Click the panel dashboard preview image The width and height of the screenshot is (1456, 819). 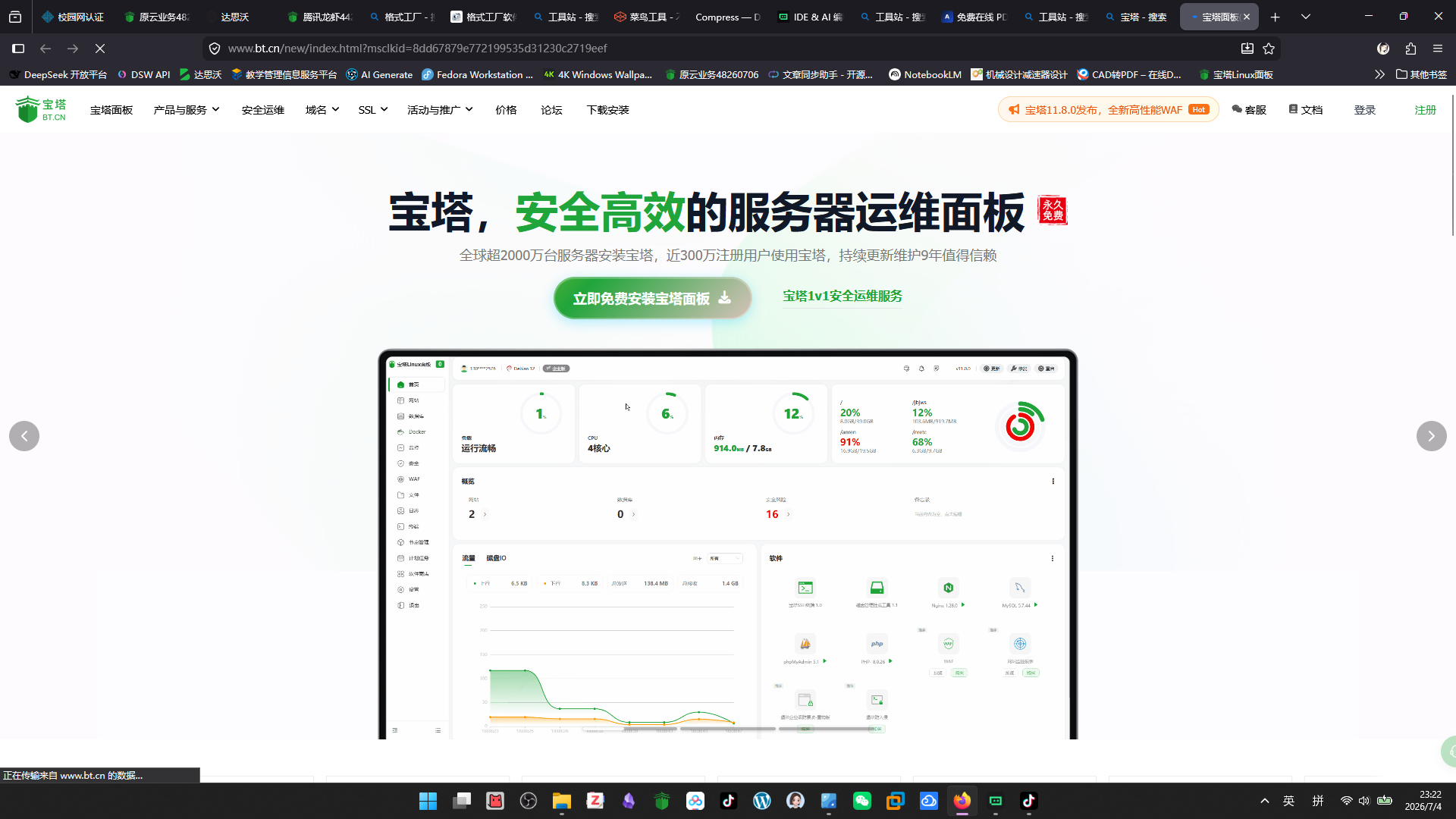click(728, 544)
